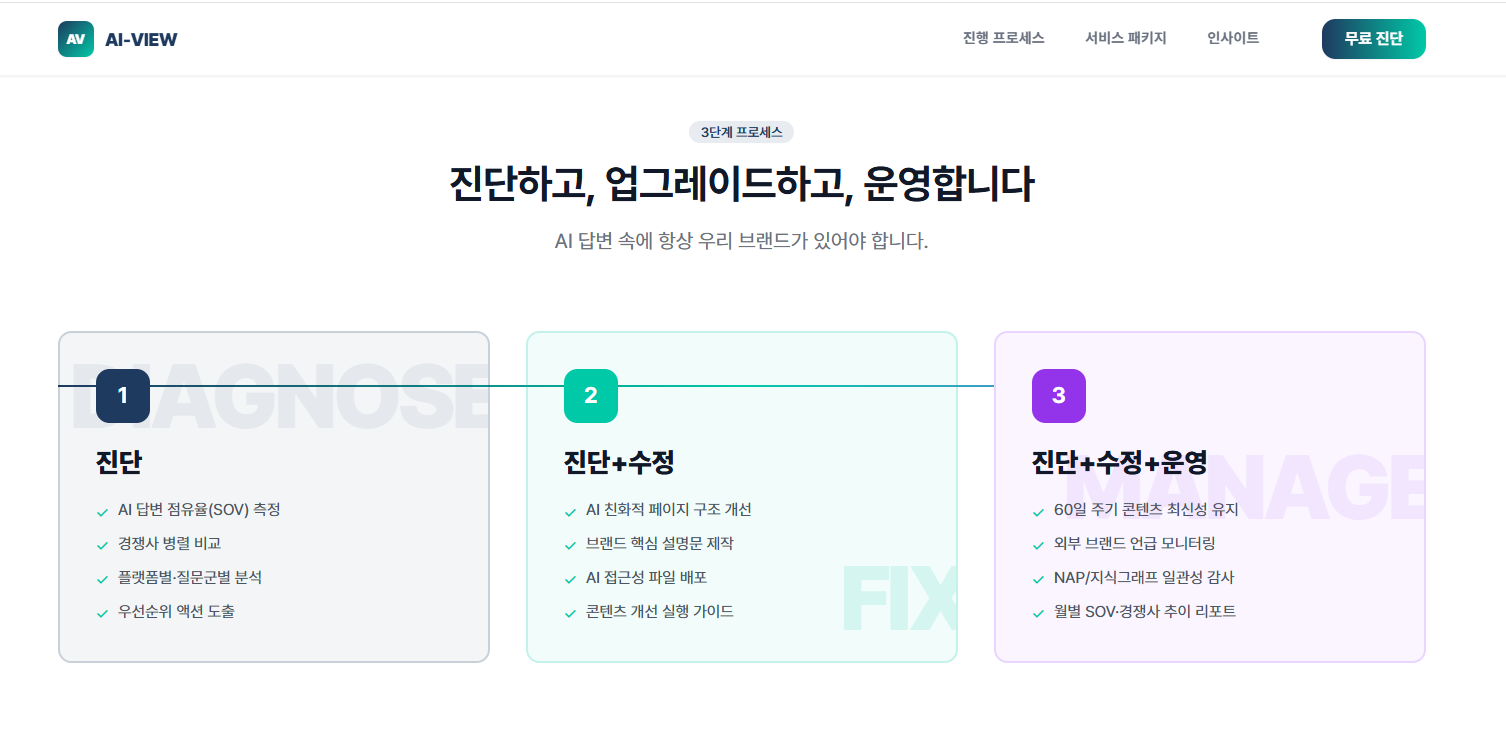Click checkmark beside AI 답변 점유율(SOV) 측정
1506x743 pixels.
102,512
